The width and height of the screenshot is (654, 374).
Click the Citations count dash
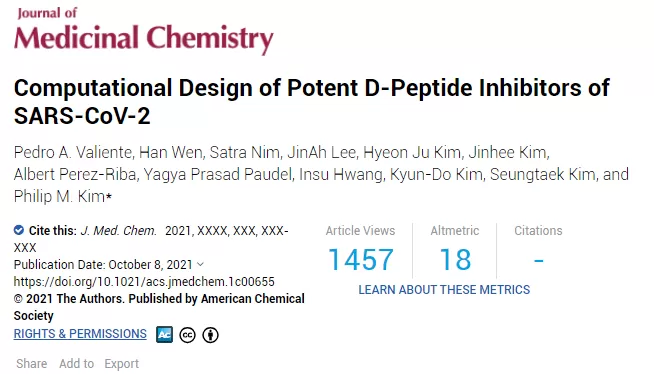[538, 261]
